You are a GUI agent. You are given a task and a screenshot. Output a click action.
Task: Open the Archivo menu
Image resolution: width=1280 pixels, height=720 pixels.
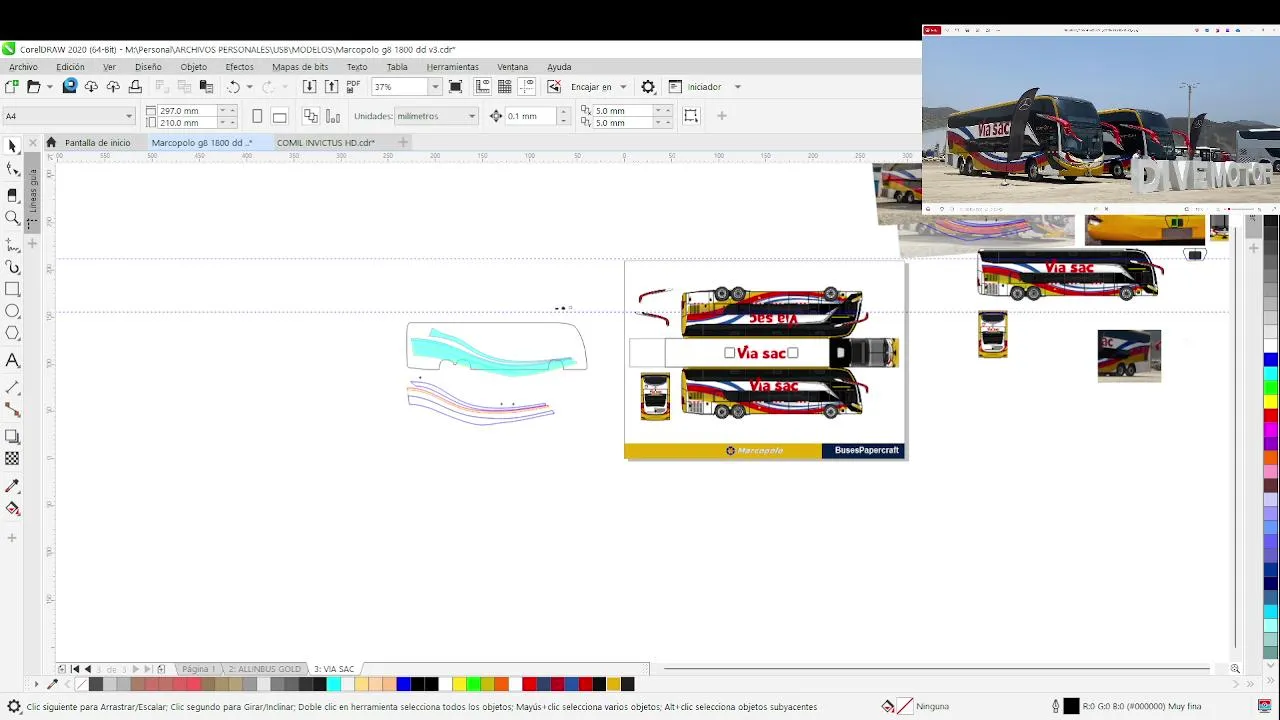tap(23, 67)
